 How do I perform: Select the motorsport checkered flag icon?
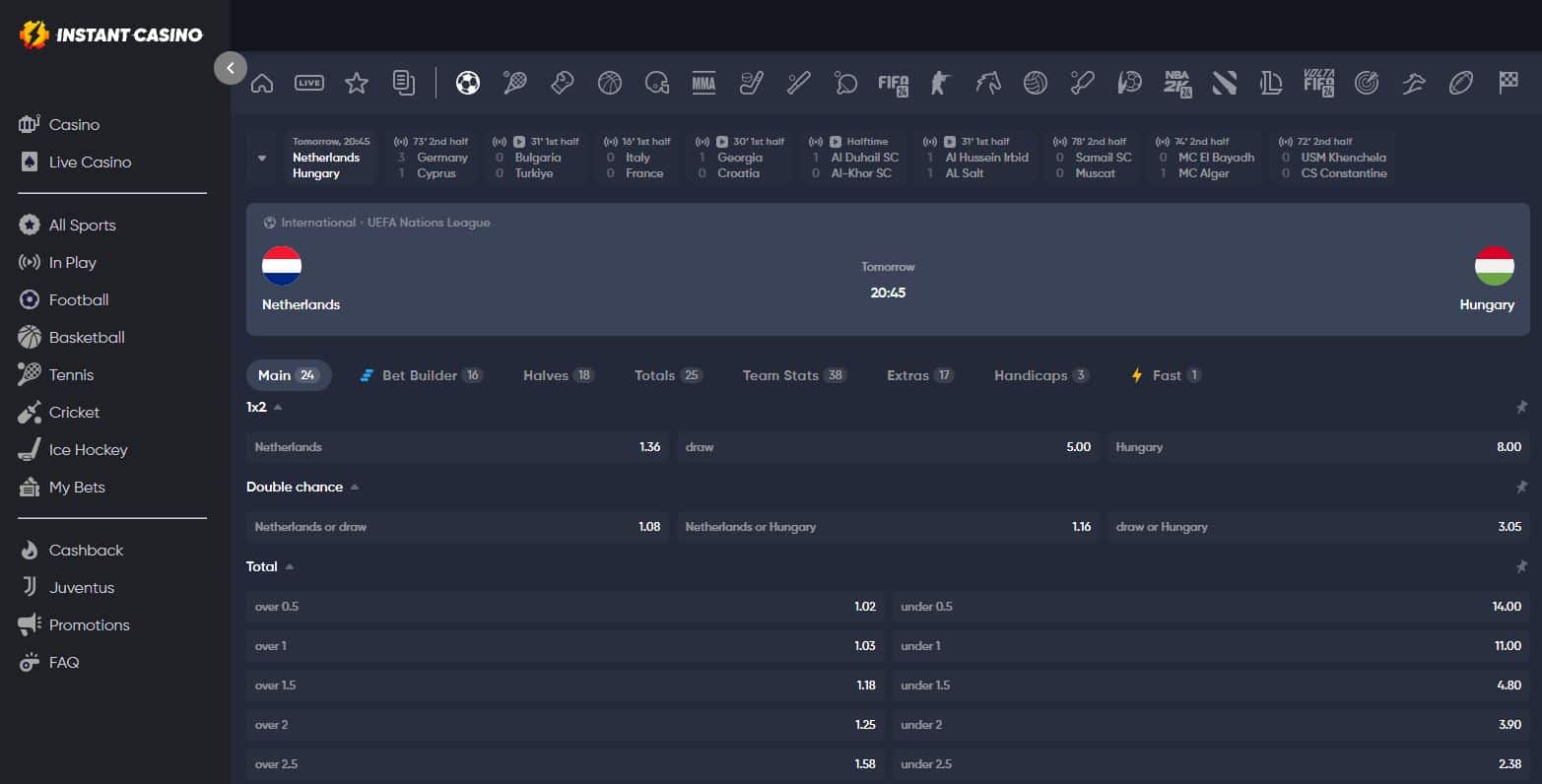pyautogui.click(x=1508, y=83)
